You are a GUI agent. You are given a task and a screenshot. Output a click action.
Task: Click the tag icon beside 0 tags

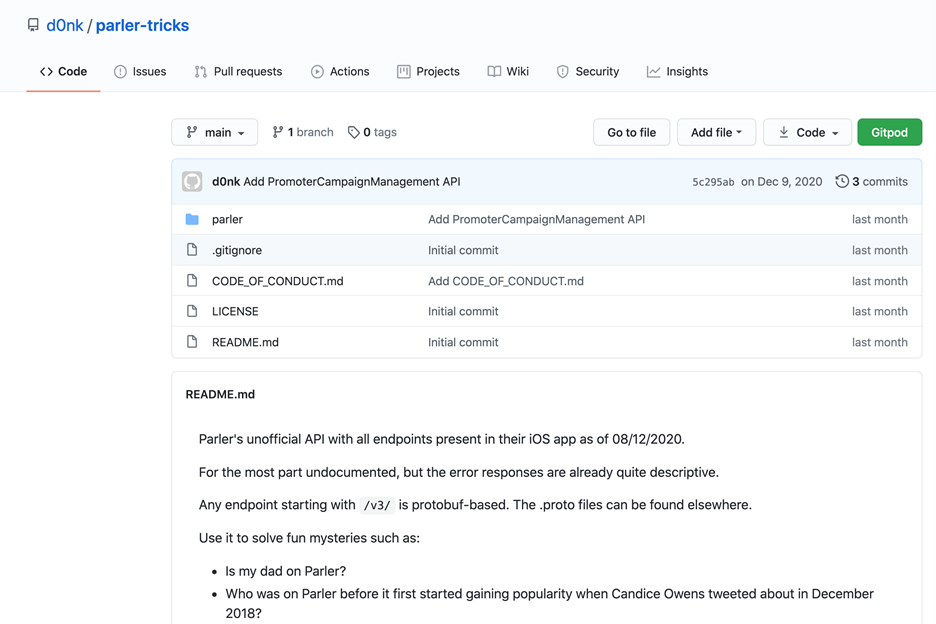point(354,132)
